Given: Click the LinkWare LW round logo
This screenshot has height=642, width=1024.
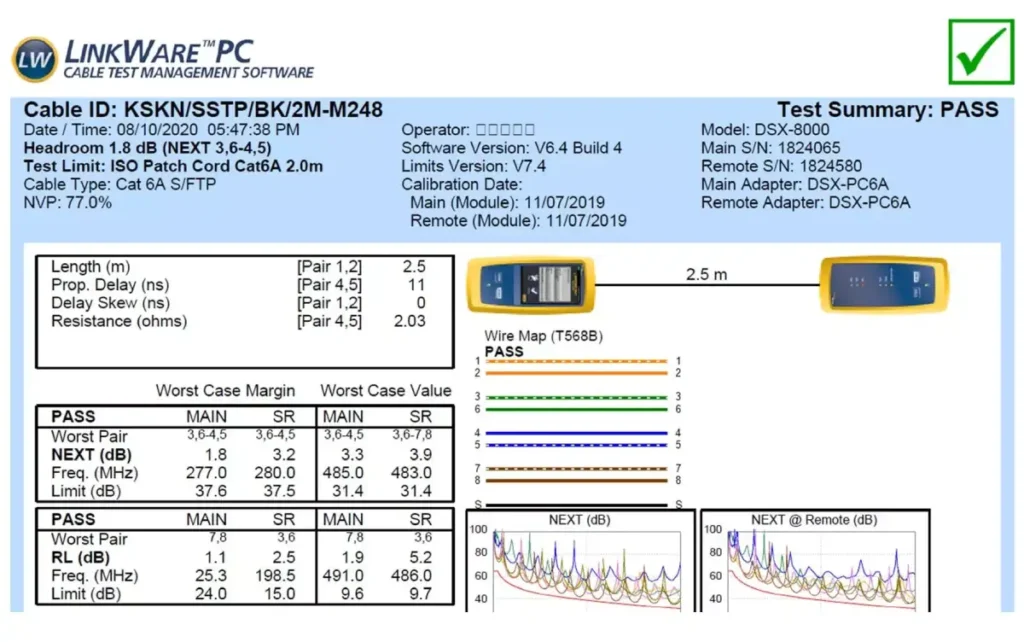Looking at the screenshot, I should [x=35, y=59].
